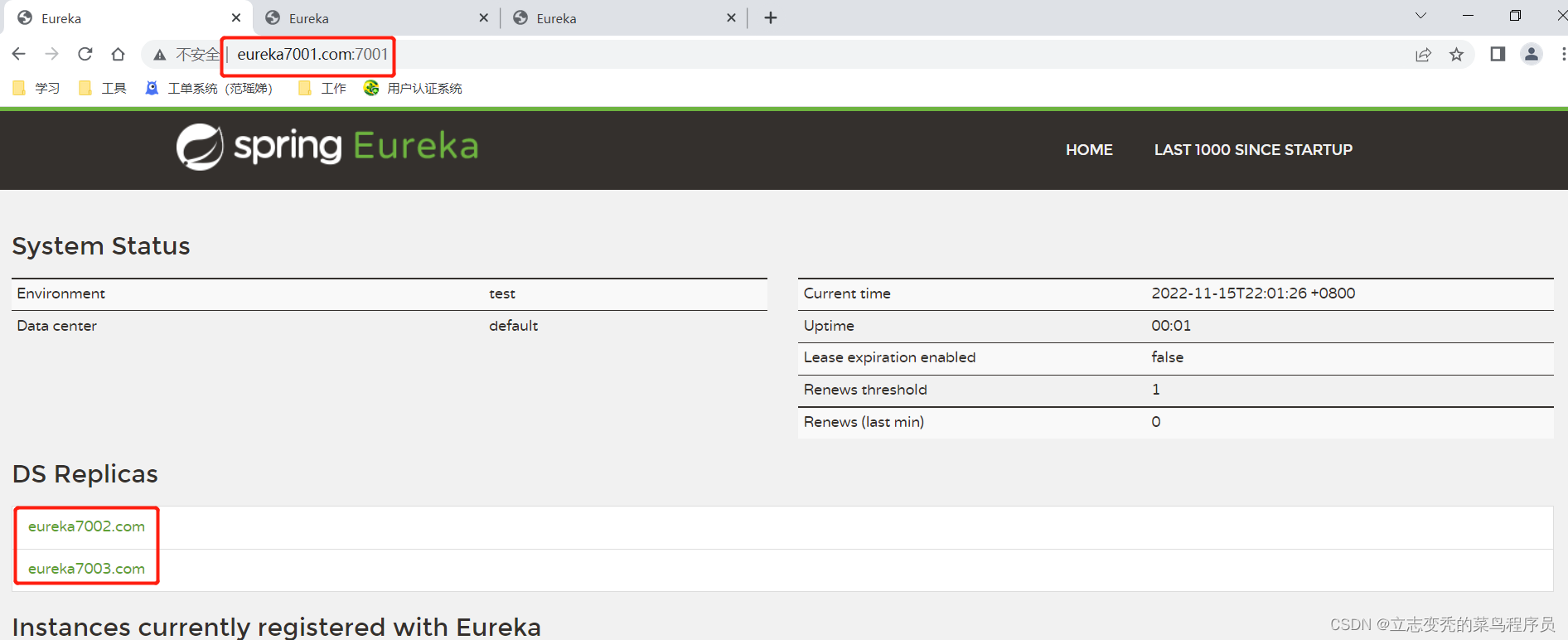Show the not-secure site warning
This screenshot has height=640, width=1568.
coord(186,55)
